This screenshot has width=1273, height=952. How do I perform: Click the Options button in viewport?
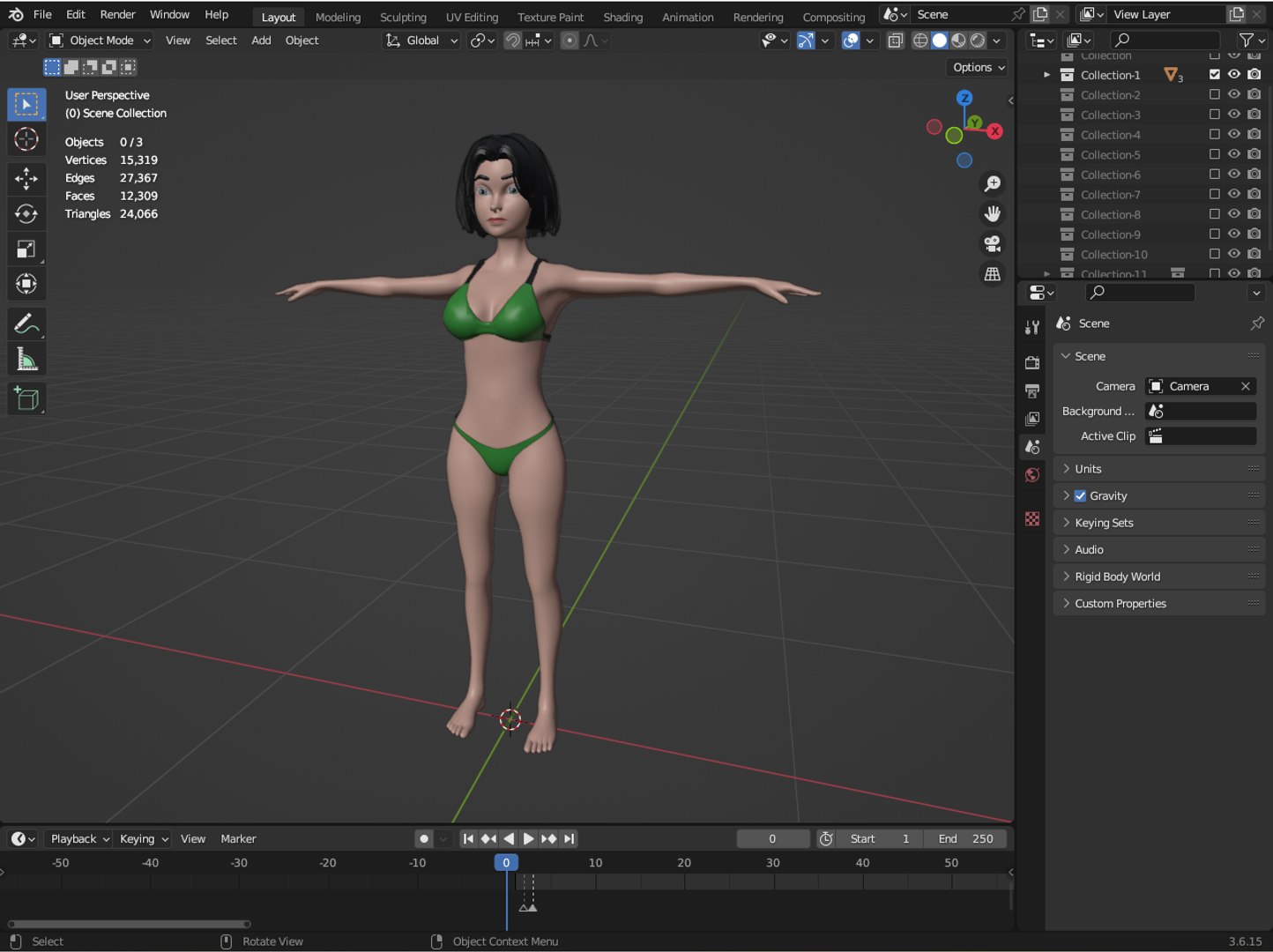click(x=979, y=67)
